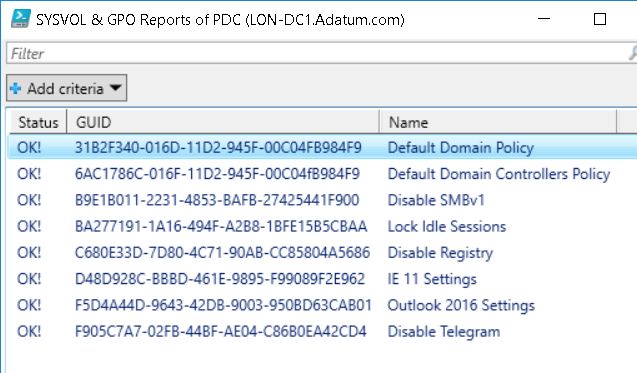Click OK! status of Default Domain Policy row
637x373 pixels.
coord(29,147)
